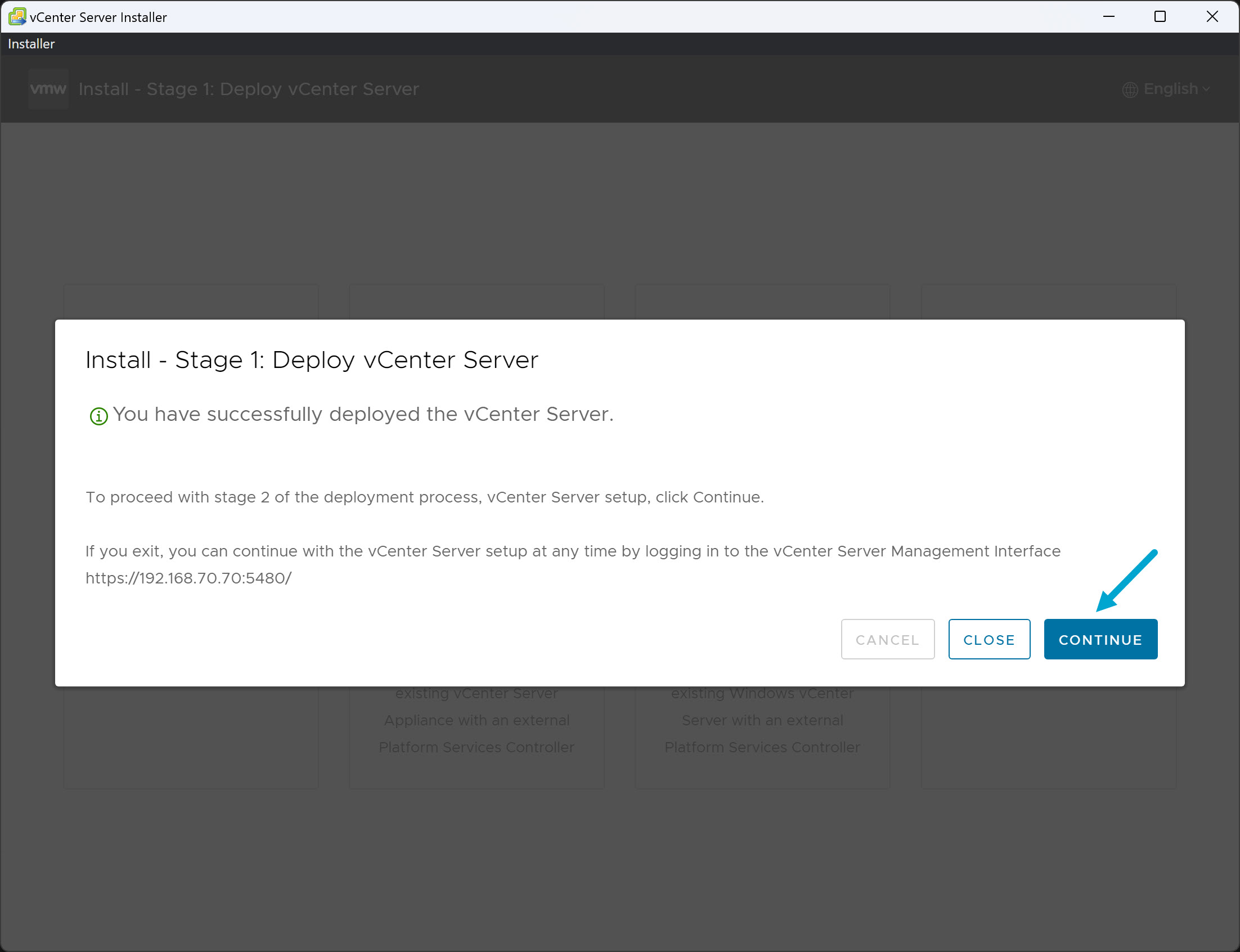Click the installer application logo left of the stage title
The height and width of the screenshot is (952, 1240).
(48, 88)
